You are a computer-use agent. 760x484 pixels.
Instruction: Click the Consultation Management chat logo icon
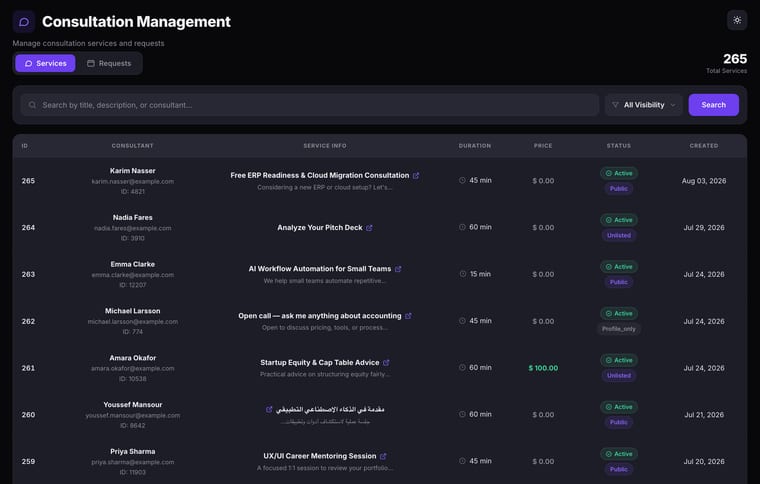24,22
